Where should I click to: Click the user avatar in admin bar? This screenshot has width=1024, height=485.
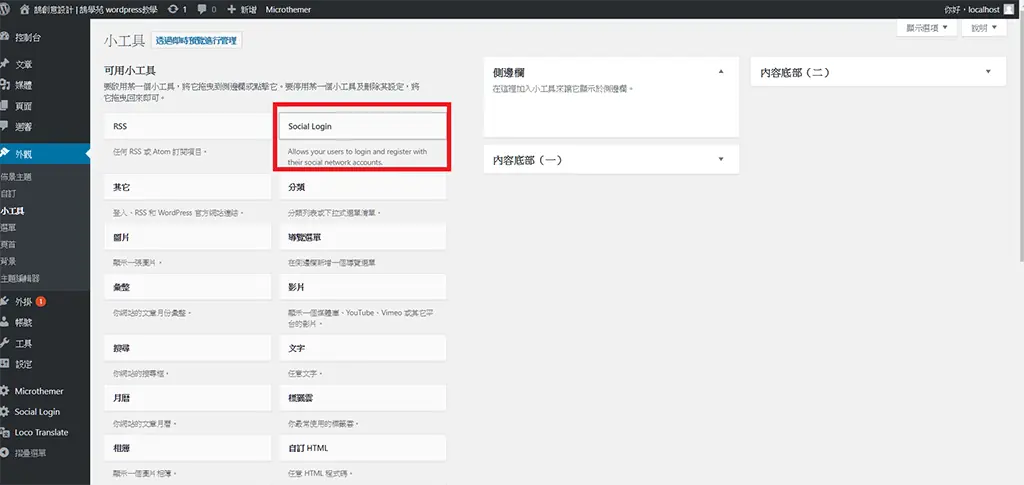(1008, 9)
